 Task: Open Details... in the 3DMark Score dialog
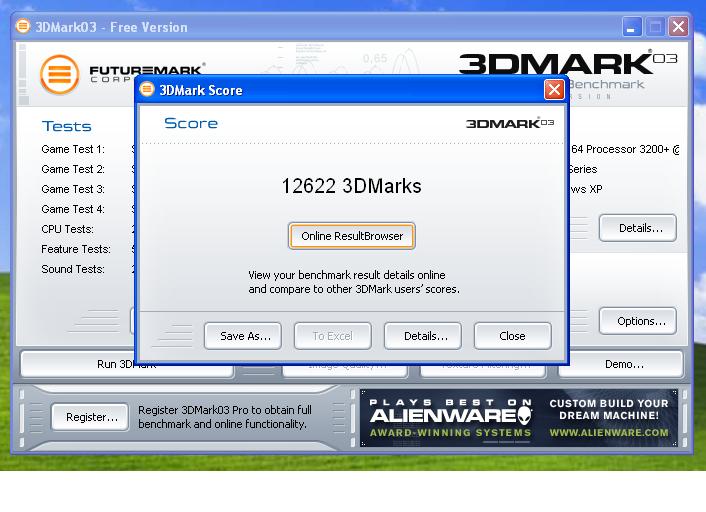[x=423, y=336]
